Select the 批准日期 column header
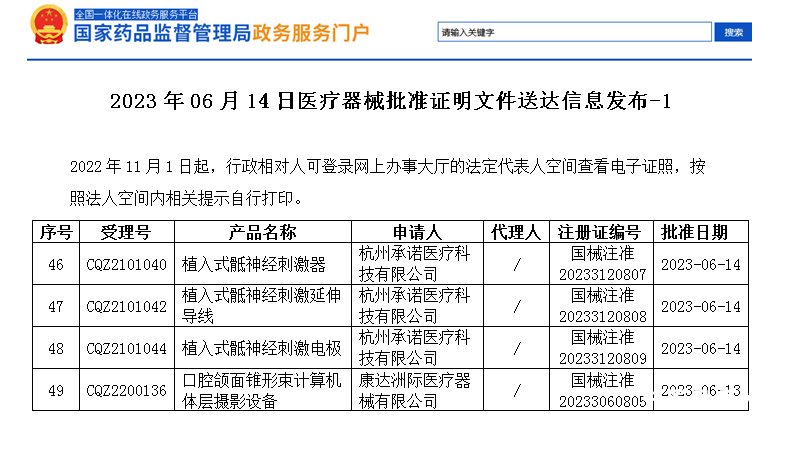This screenshot has width=786, height=450. pyautogui.click(x=701, y=232)
